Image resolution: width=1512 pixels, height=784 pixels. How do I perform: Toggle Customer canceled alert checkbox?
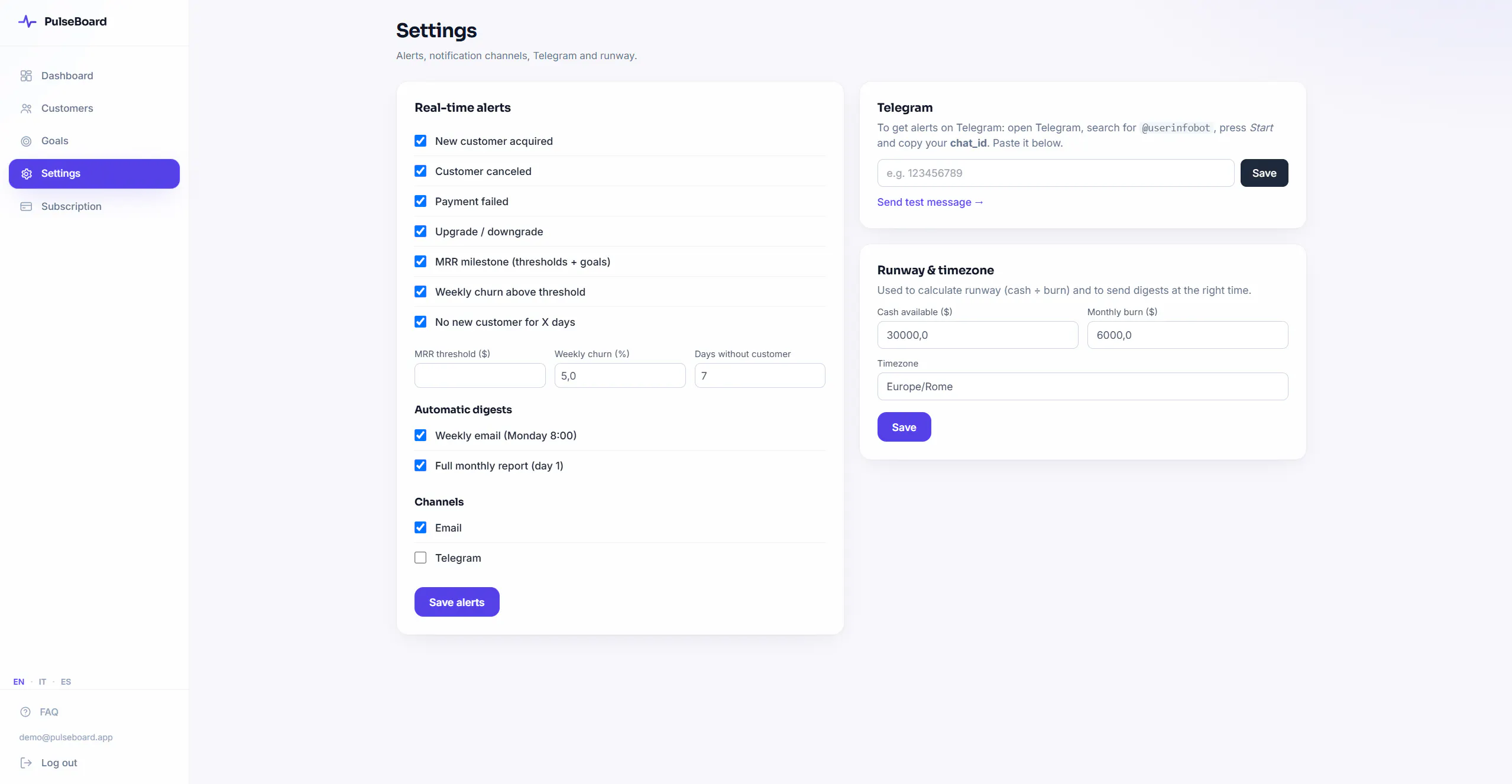420,171
